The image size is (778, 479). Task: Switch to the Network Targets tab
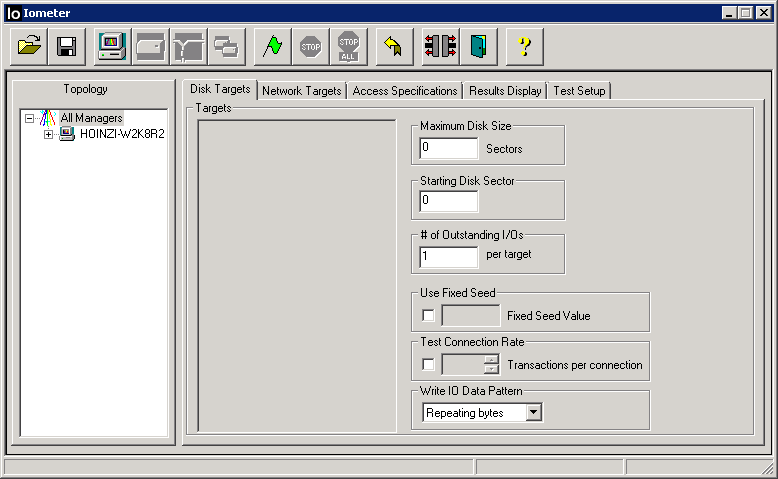(x=302, y=91)
